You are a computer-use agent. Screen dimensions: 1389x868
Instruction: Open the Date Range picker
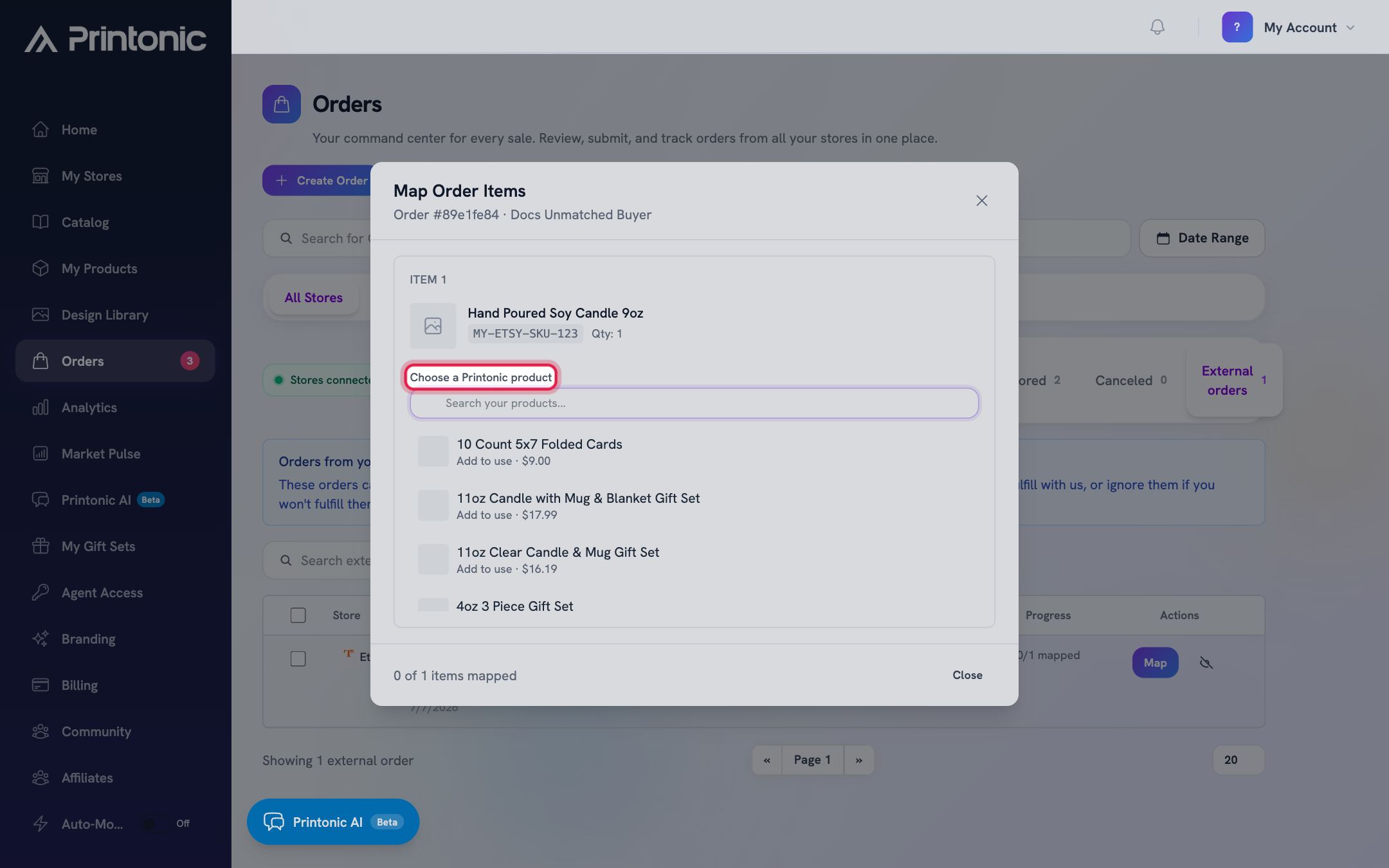point(1202,238)
